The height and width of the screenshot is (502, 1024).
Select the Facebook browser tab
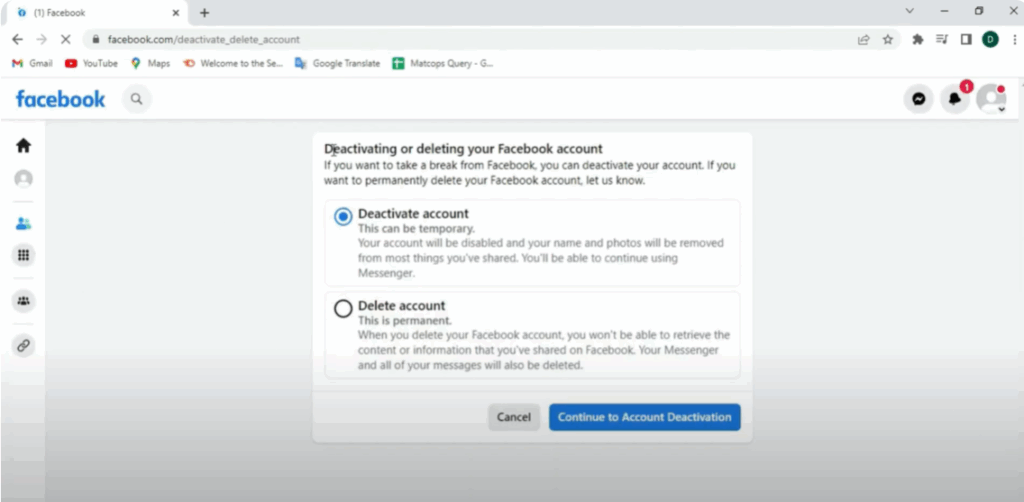click(96, 12)
